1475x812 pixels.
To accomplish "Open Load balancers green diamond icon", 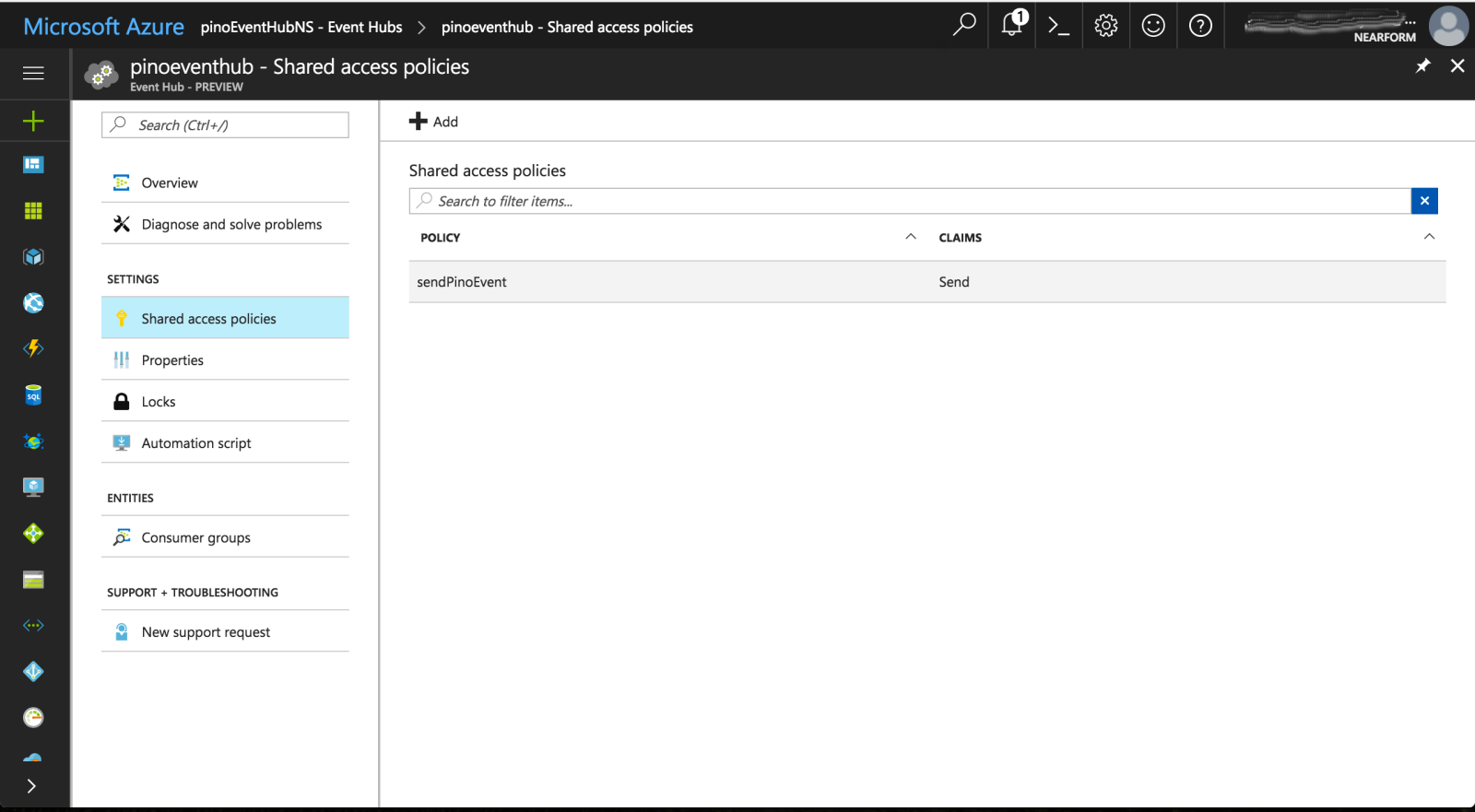I will (33, 534).
